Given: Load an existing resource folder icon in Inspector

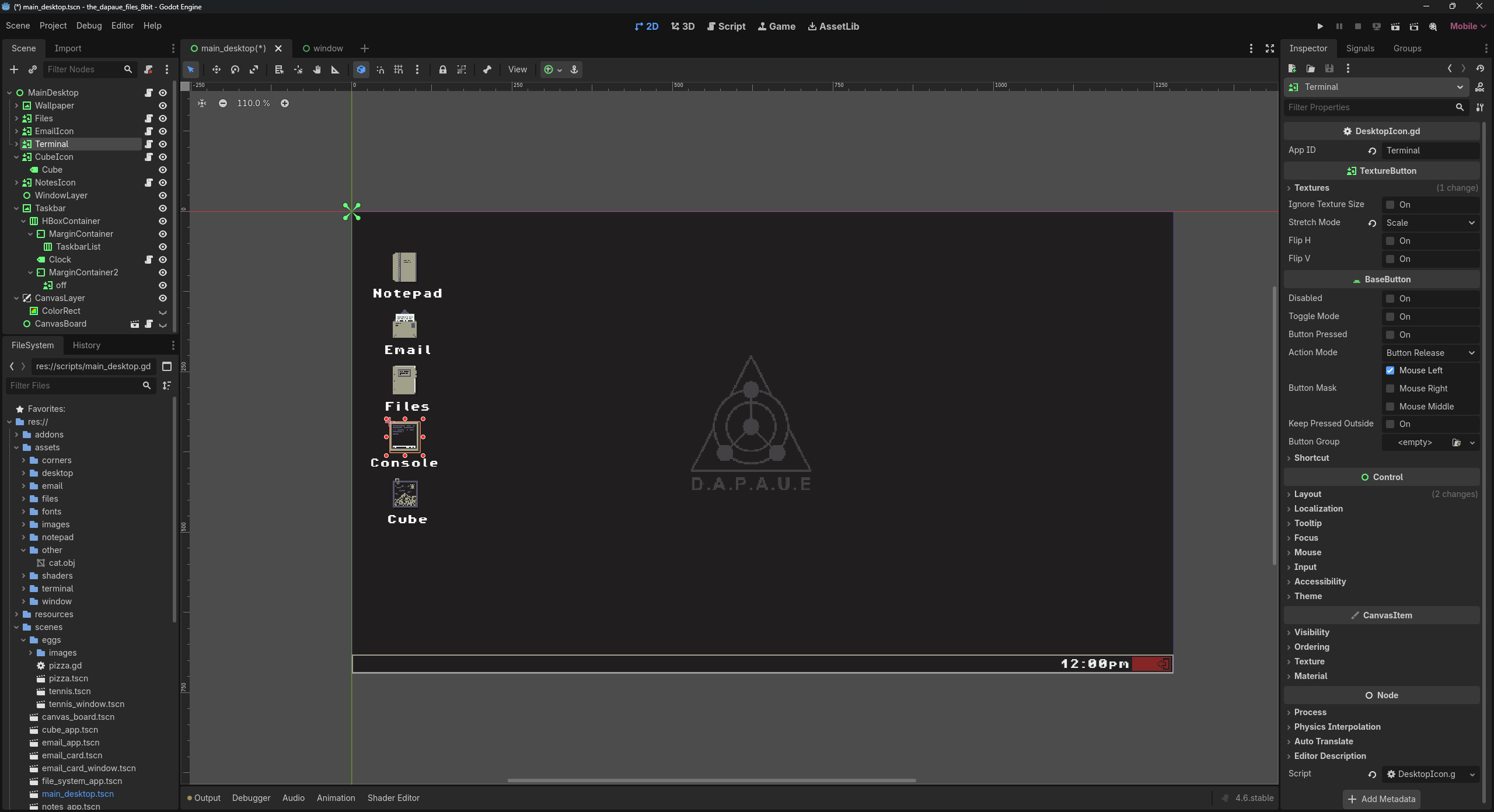Looking at the screenshot, I should tap(1311, 68).
